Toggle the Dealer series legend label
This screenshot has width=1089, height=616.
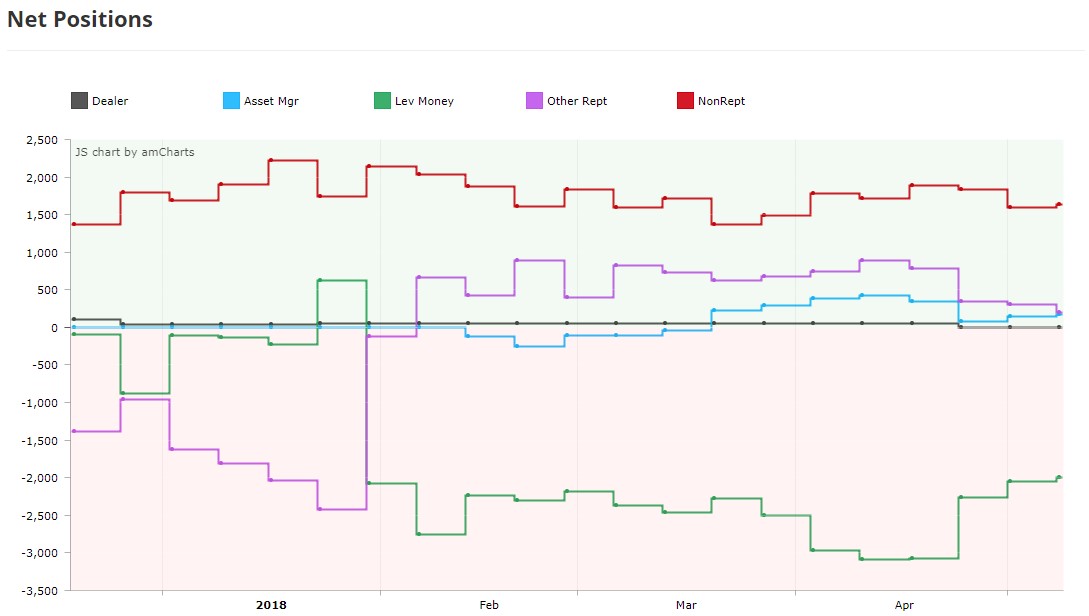pos(110,101)
